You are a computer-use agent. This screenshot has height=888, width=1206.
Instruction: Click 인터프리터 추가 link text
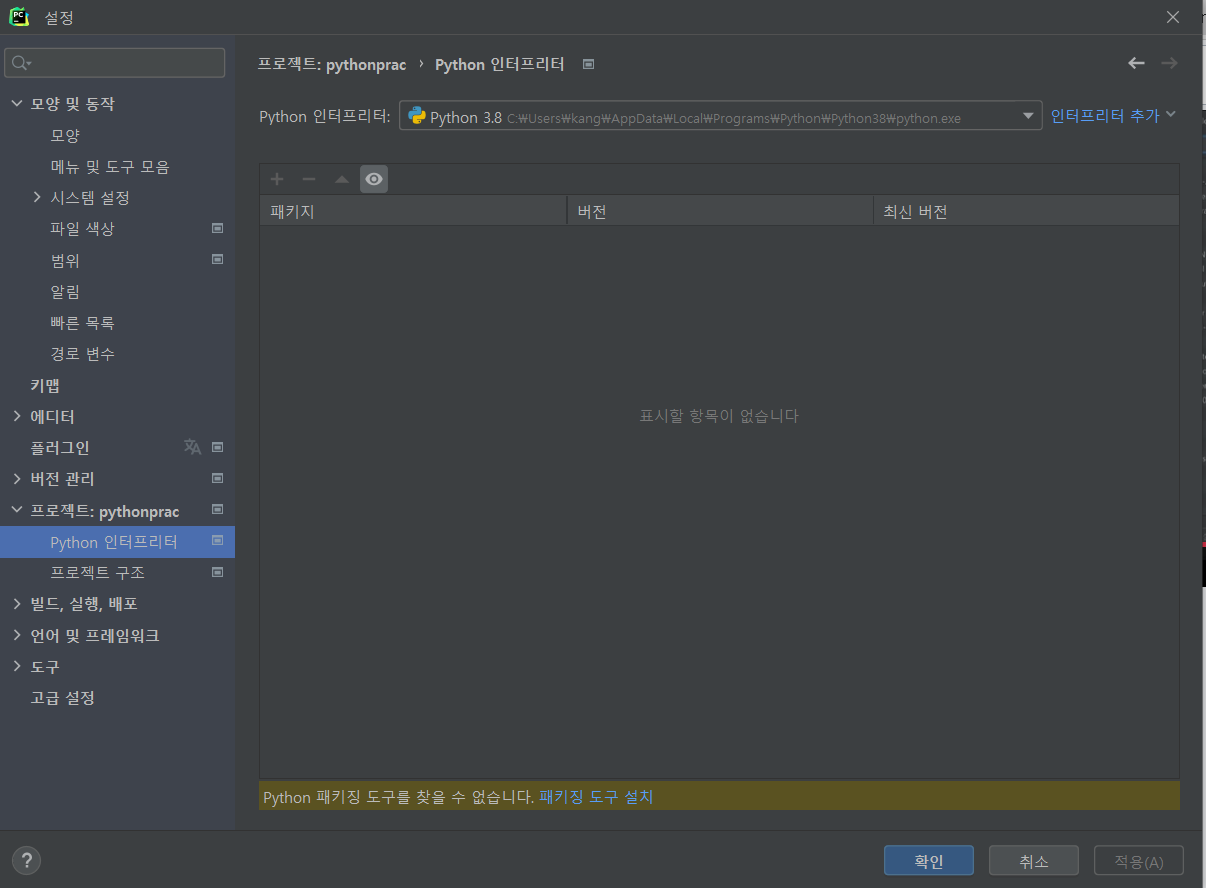(1105, 116)
